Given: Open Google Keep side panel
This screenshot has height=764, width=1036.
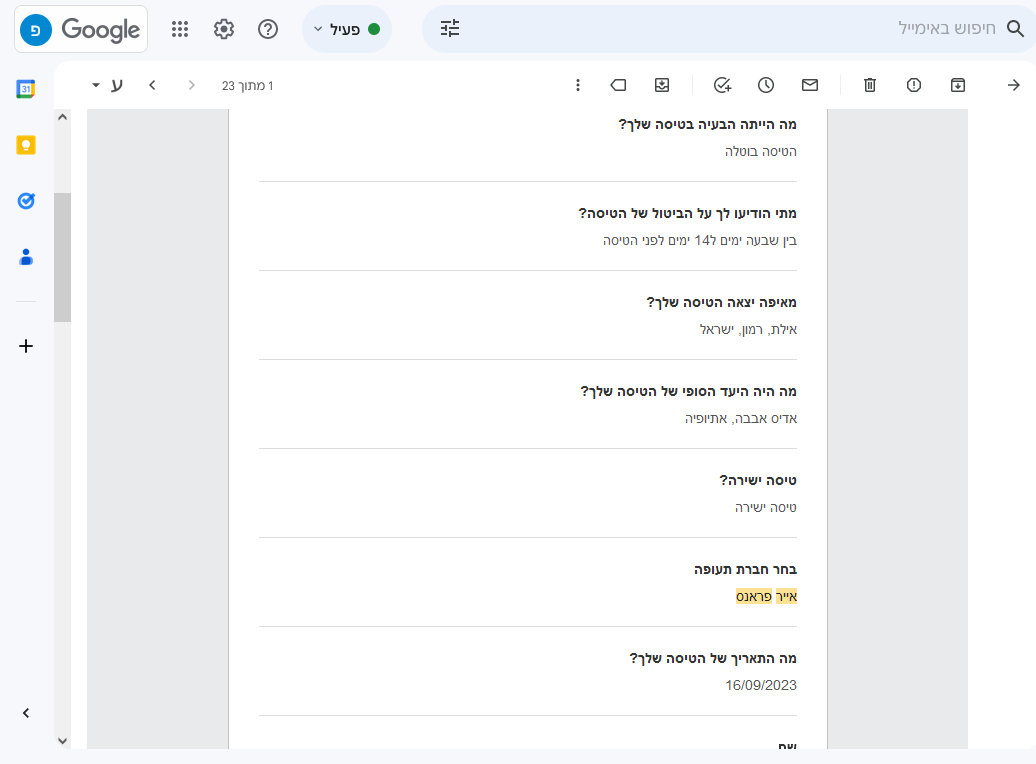Looking at the screenshot, I should pyautogui.click(x=26, y=145).
